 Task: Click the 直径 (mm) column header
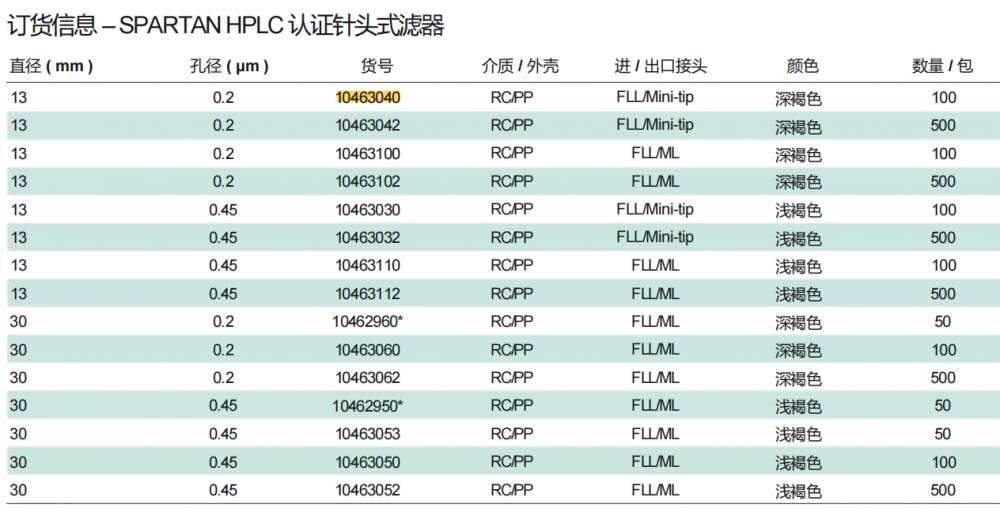point(52,67)
